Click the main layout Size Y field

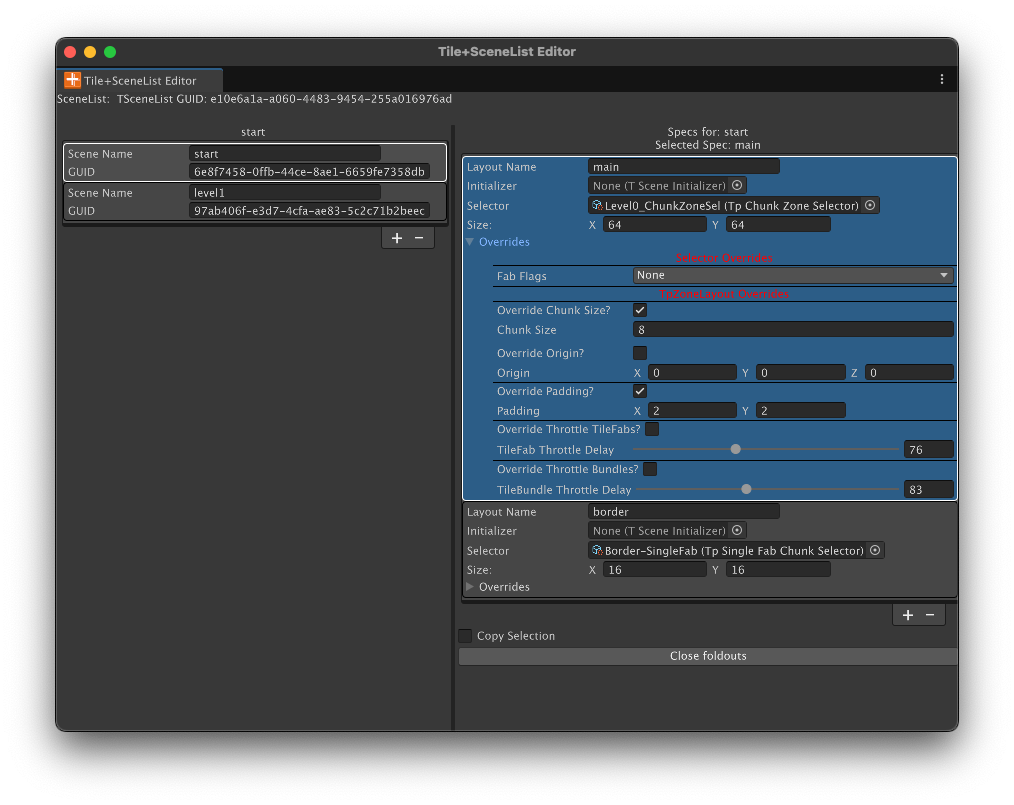[x=778, y=225]
